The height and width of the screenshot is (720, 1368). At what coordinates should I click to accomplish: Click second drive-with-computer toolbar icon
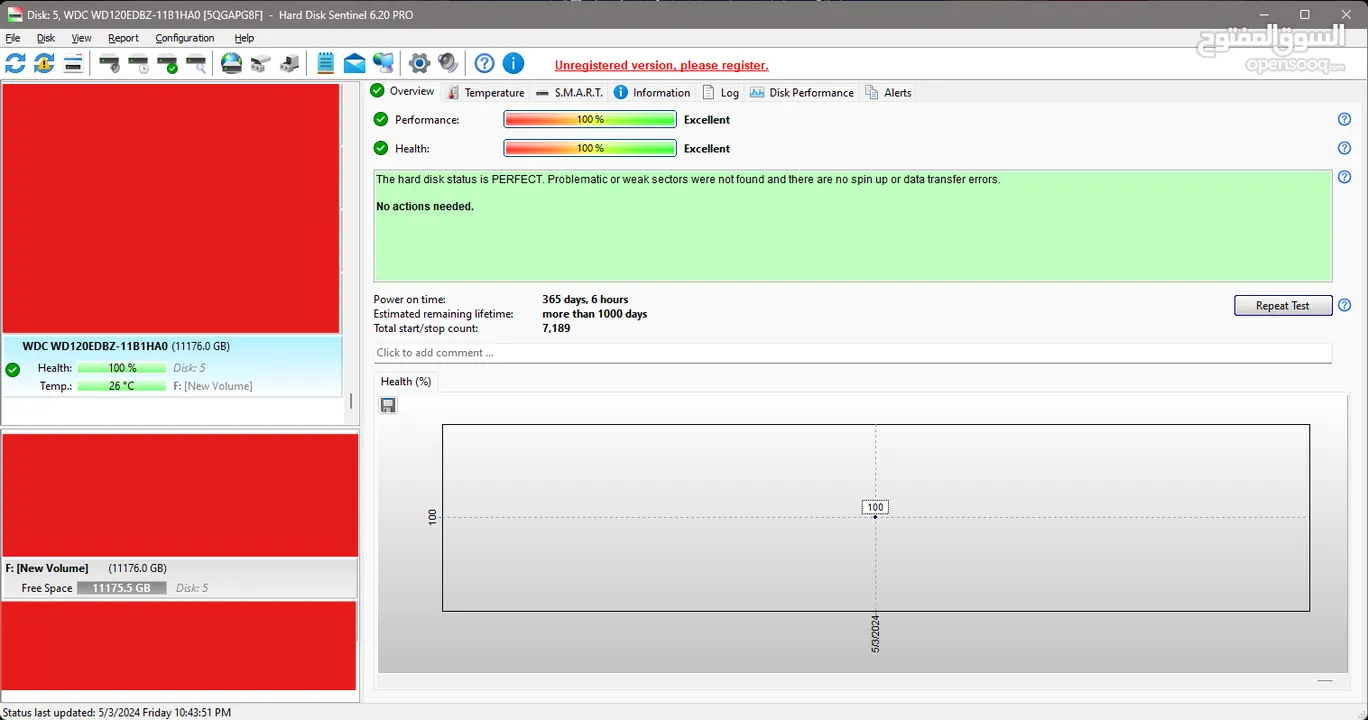coord(289,64)
